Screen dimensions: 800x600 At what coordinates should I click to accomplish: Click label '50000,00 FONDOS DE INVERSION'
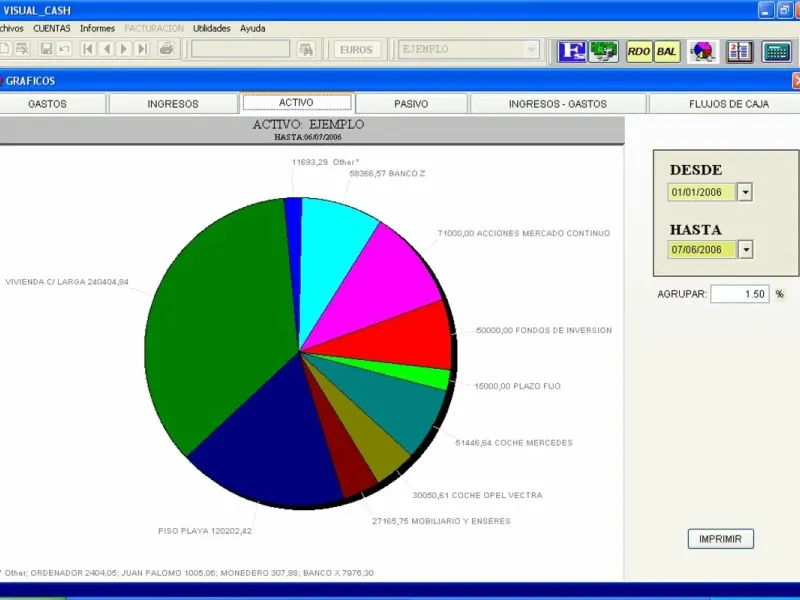pyautogui.click(x=544, y=330)
